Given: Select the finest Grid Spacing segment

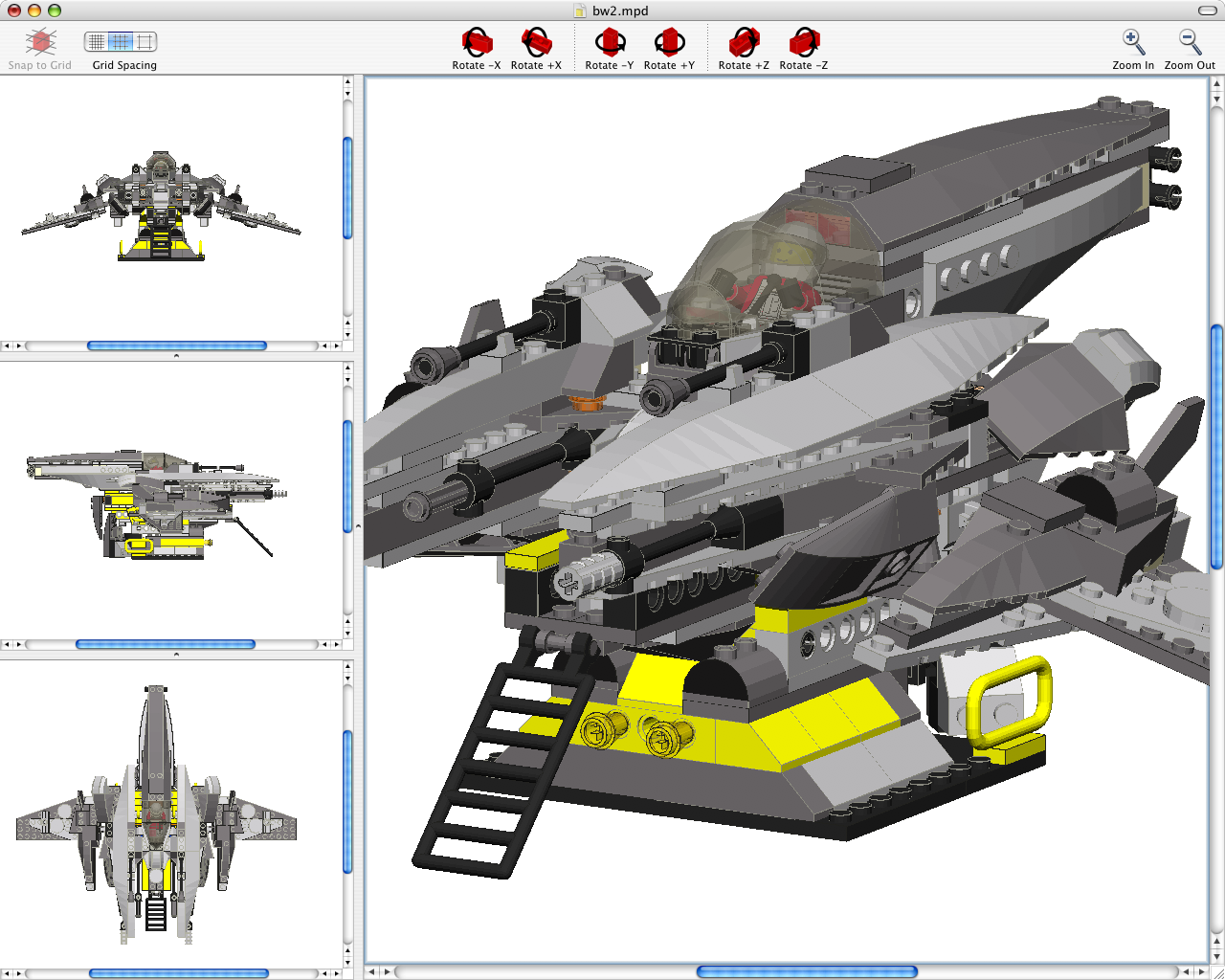Looking at the screenshot, I should pos(97,42).
